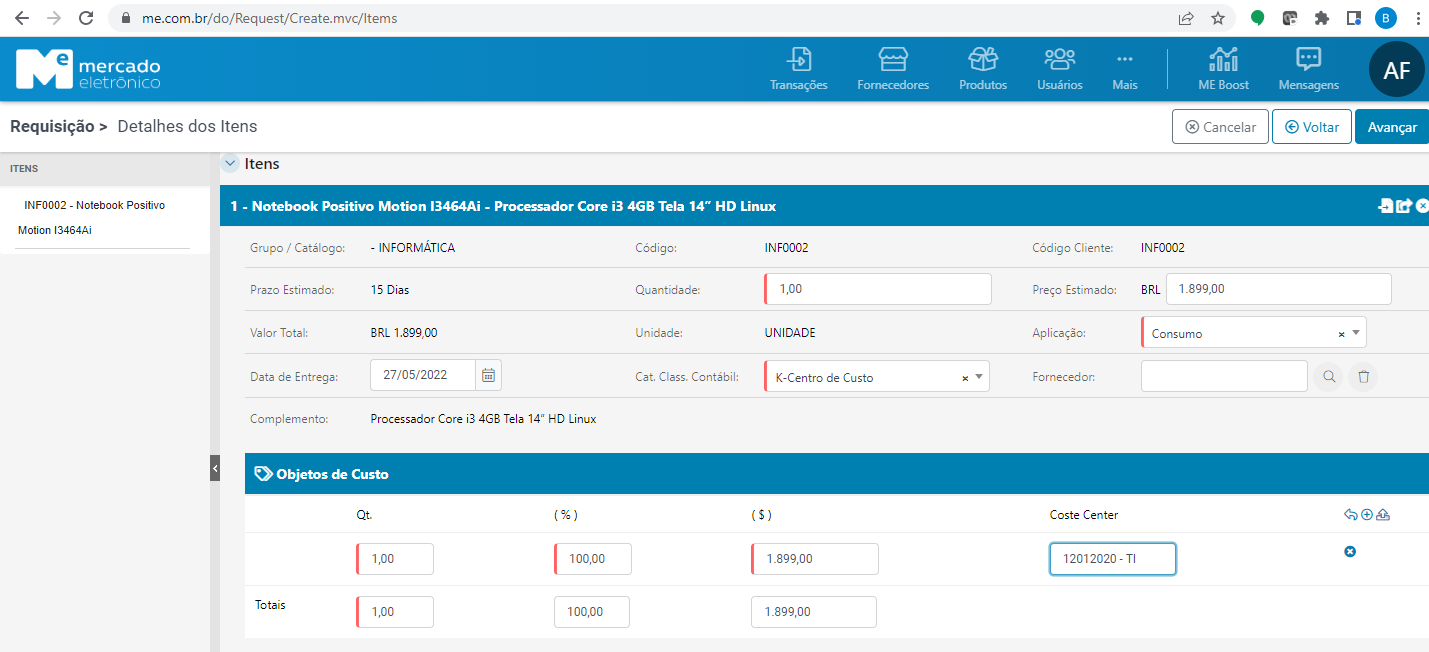The width and height of the screenshot is (1429, 652).
Task: Search for a Fornecedor with magnifier icon
Action: 1328,377
